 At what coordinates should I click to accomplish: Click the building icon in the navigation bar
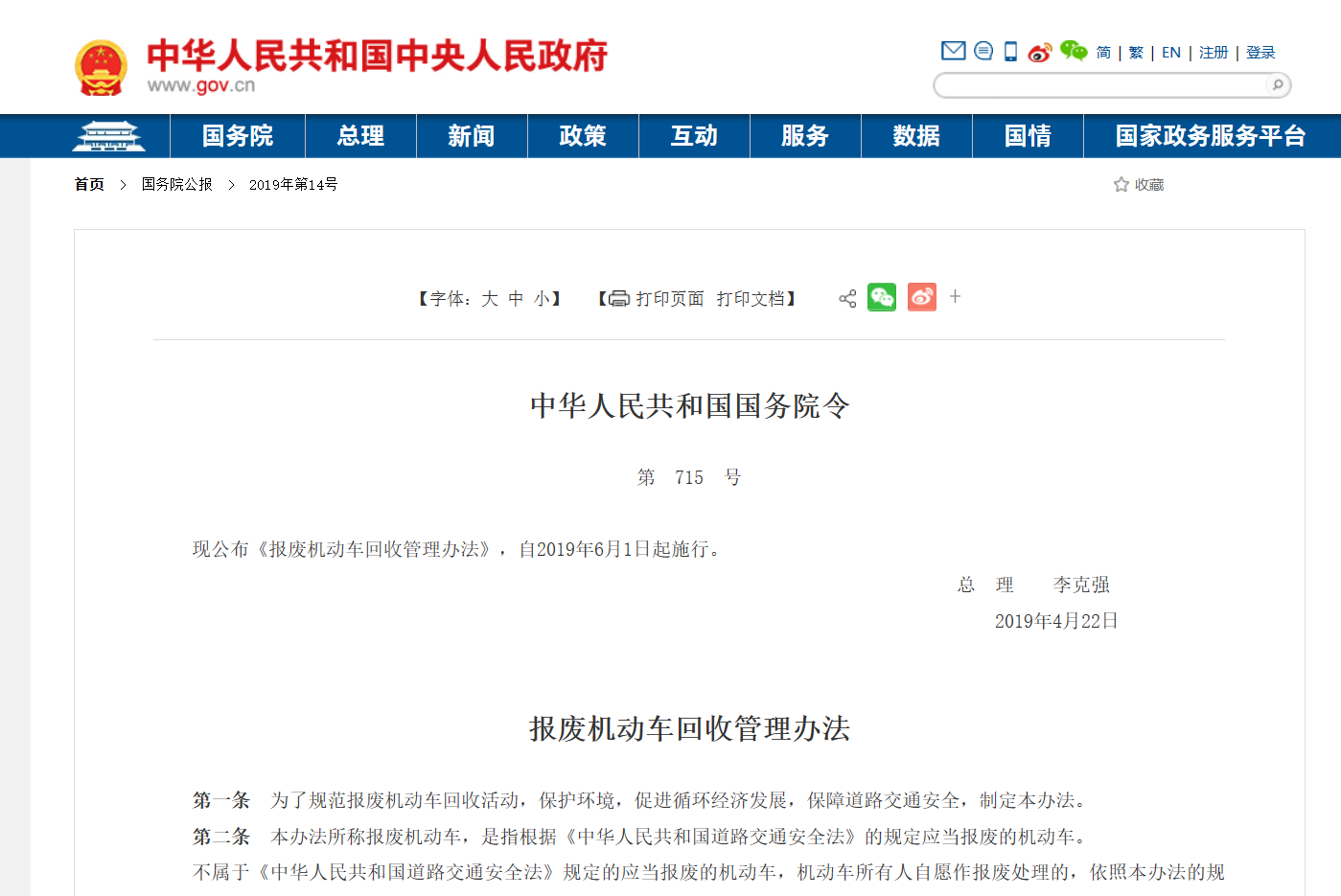pyautogui.click(x=108, y=135)
